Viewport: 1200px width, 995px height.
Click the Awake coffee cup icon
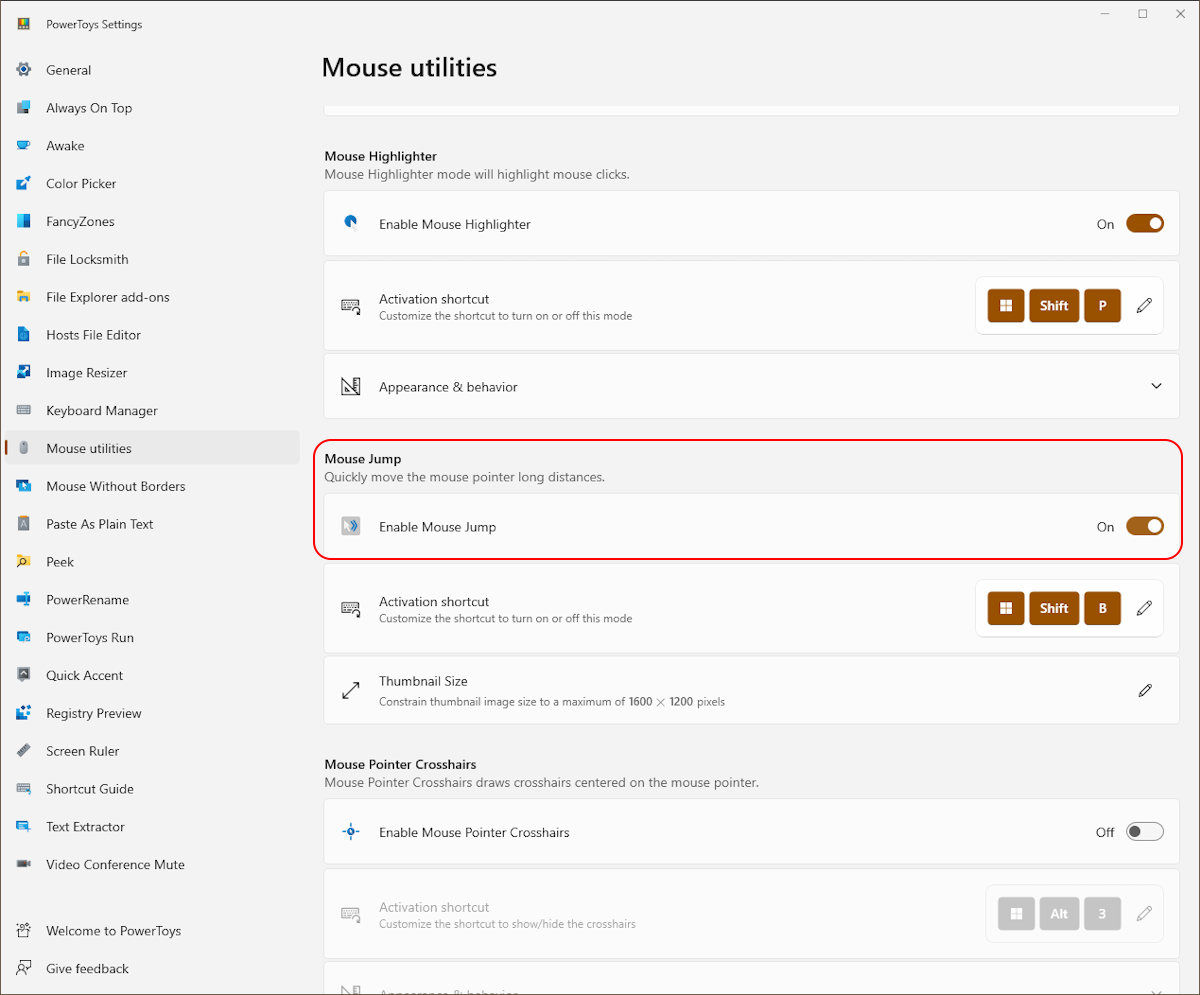[x=24, y=146]
